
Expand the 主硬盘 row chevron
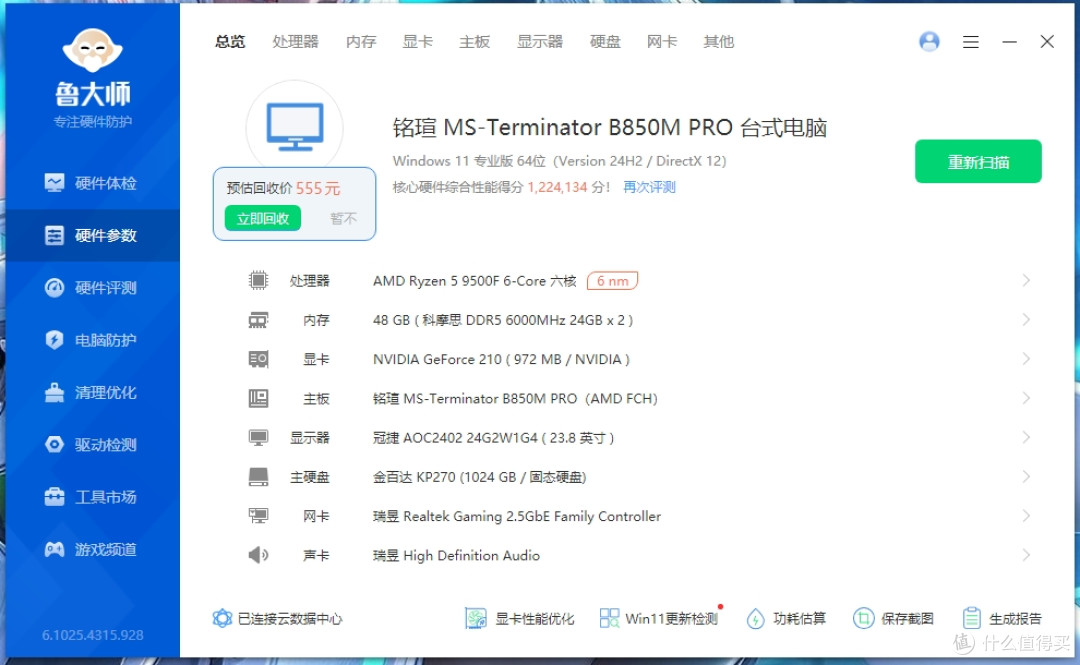pos(1026,477)
